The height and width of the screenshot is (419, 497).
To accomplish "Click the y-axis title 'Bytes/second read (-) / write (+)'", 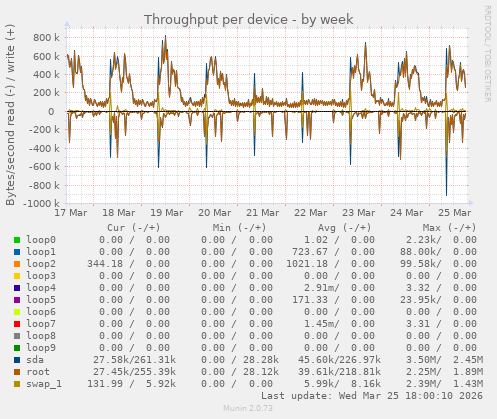I will click(x=10, y=115).
